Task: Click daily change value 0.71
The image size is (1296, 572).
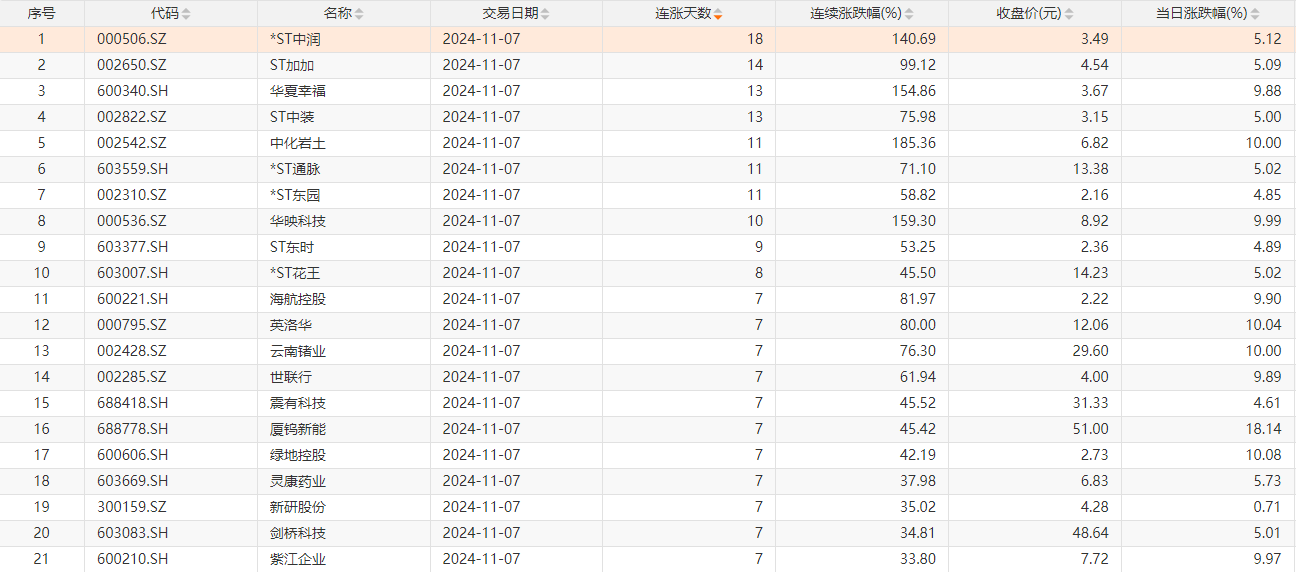Action: point(1267,507)
